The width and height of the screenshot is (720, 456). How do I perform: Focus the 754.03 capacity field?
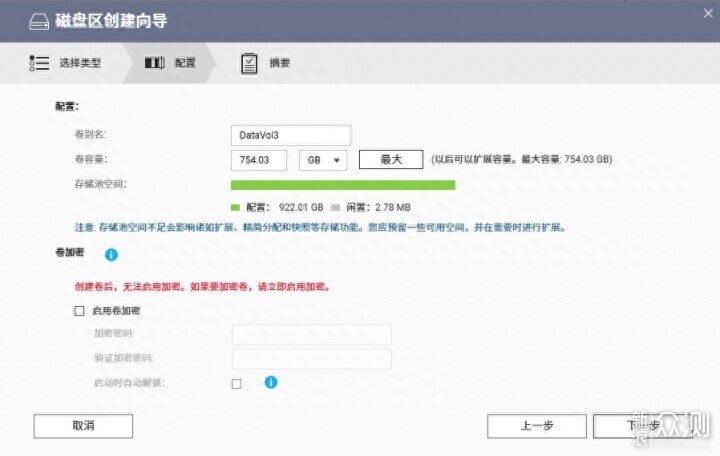coord(259,160)
